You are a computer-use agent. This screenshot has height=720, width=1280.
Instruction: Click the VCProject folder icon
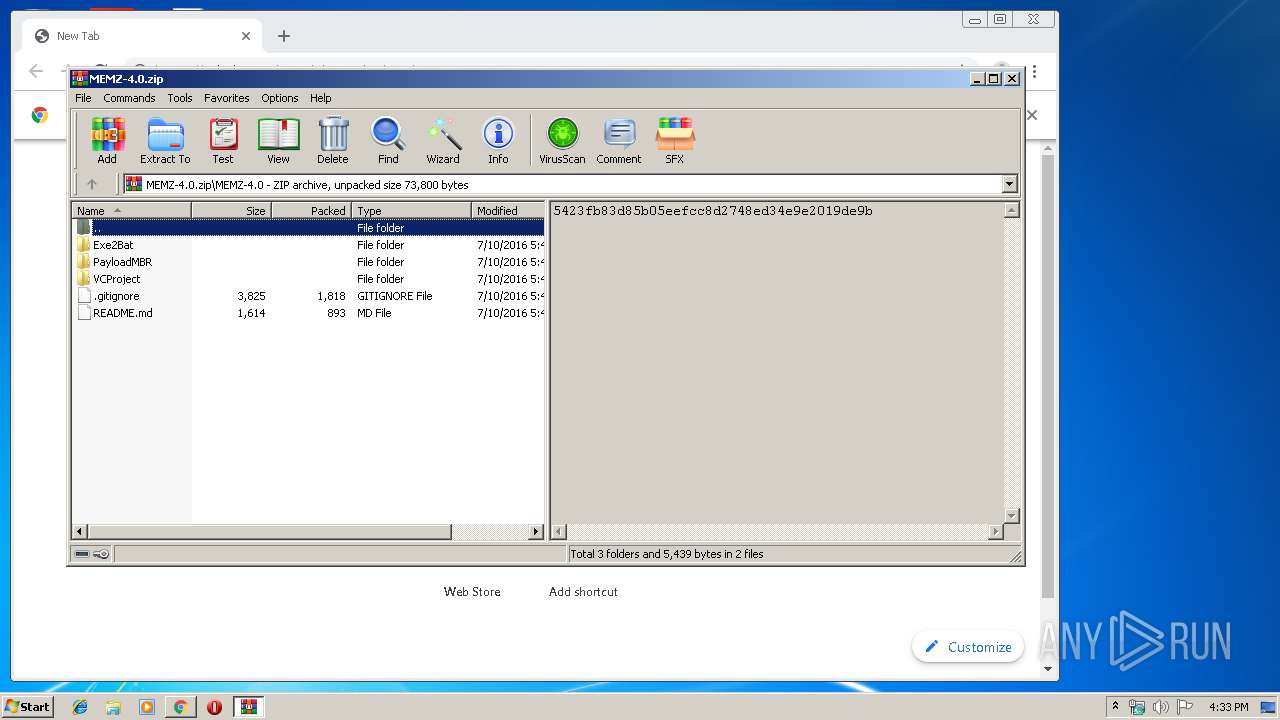(x=84, y=279)
